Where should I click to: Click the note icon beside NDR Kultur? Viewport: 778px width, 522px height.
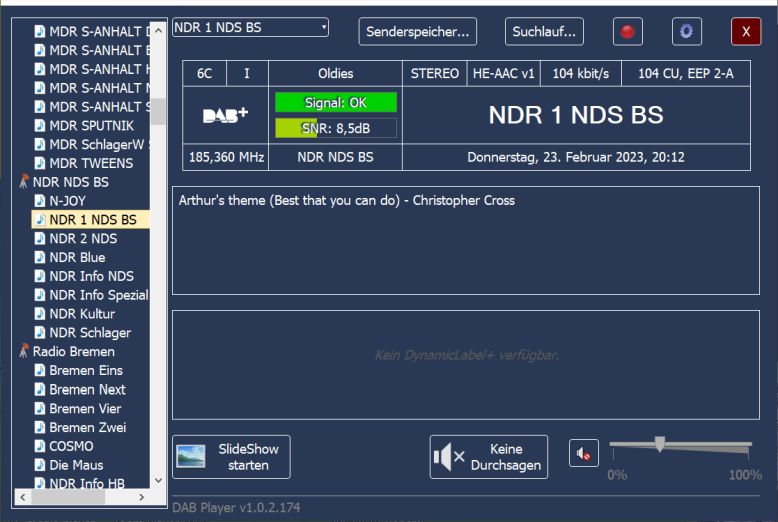pos(40,314)
